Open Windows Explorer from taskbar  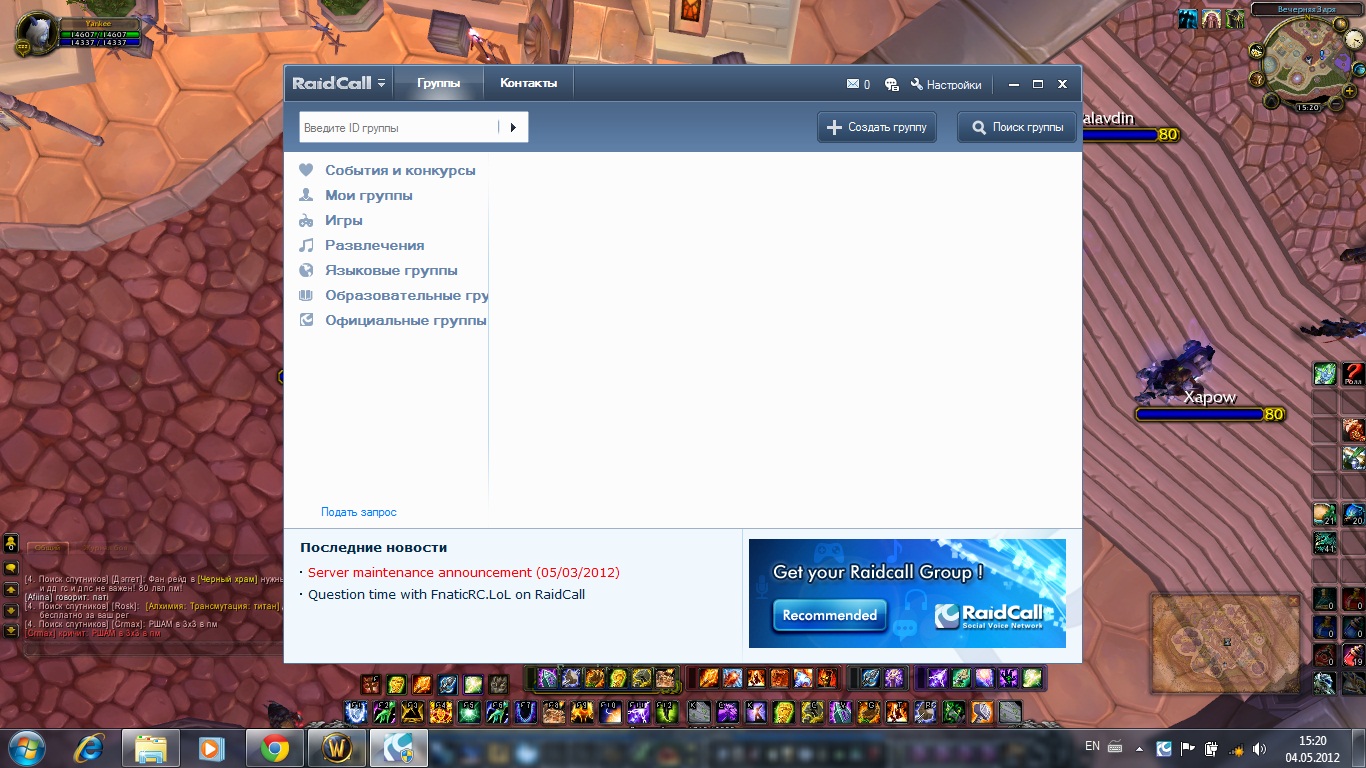point(150,748)
